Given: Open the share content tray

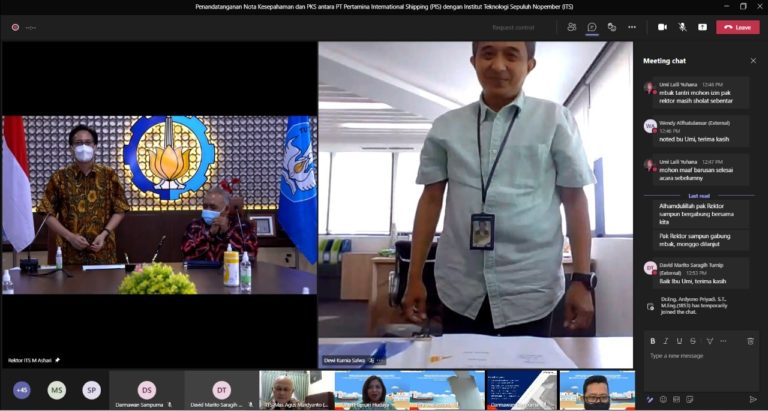Looking at the screenshot, I should point(702,27).
